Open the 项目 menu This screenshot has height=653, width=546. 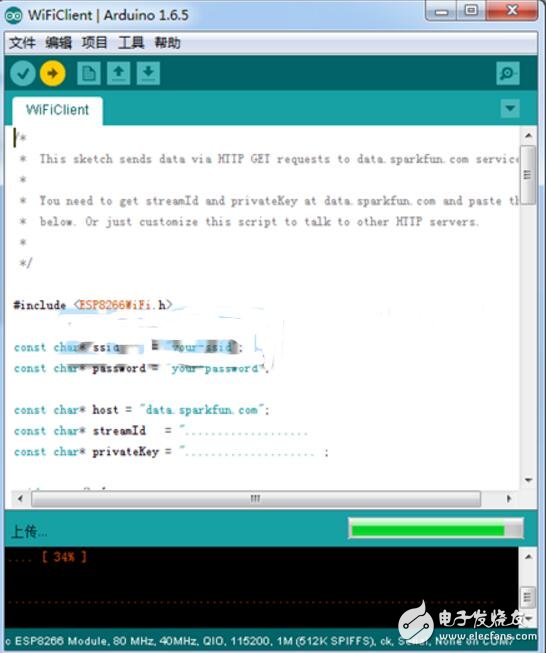(95, 42)
